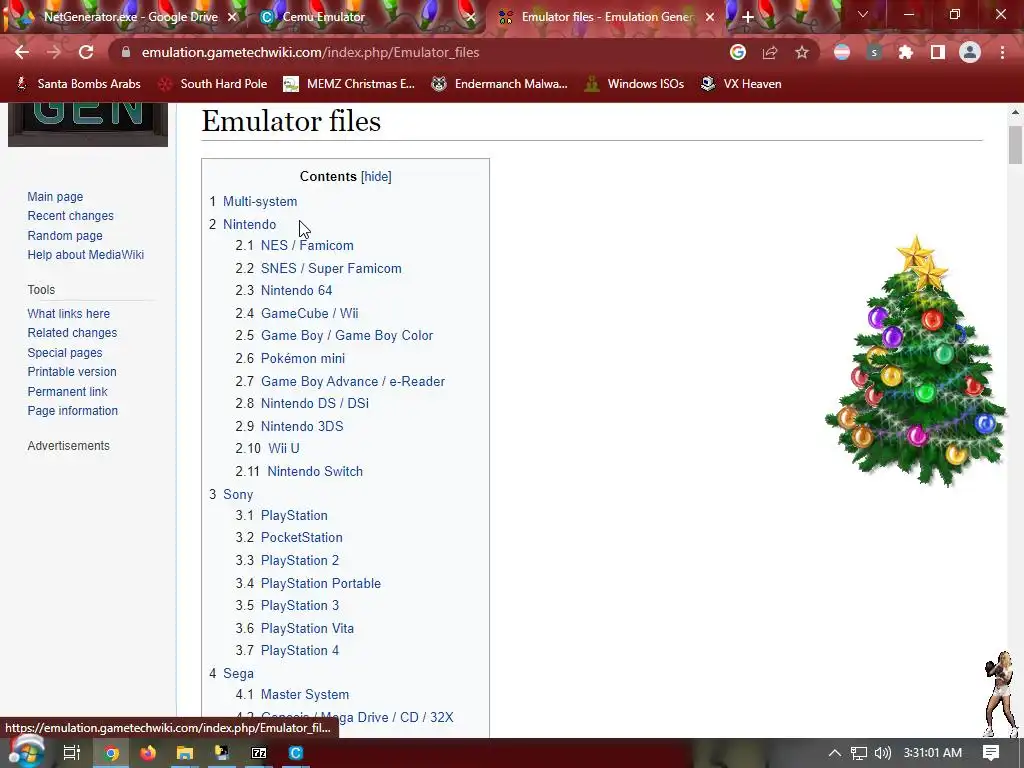Jump to Multi-system section
1024x768 pixels.
tap(260, 201)
